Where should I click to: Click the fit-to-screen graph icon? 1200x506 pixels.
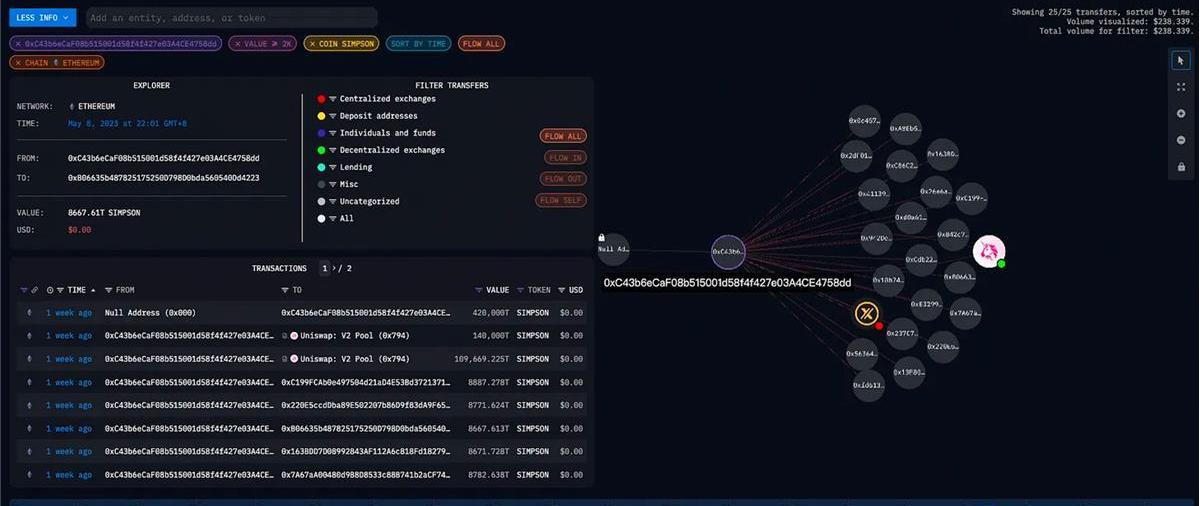[x=1181, y=87]
